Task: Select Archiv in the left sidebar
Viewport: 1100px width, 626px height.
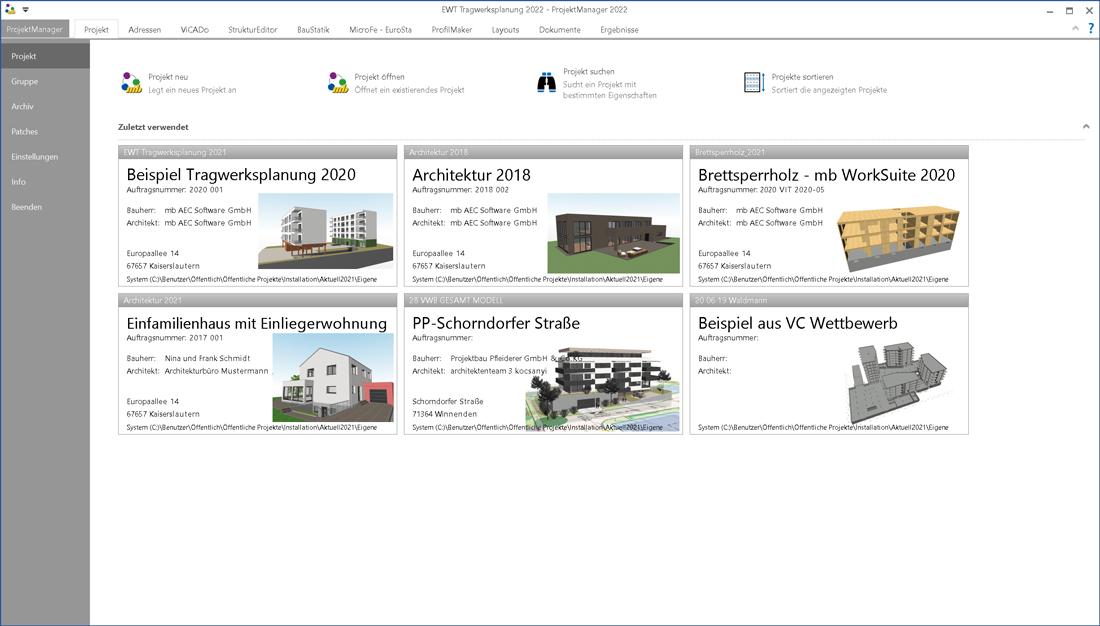Action: (45, 107)
